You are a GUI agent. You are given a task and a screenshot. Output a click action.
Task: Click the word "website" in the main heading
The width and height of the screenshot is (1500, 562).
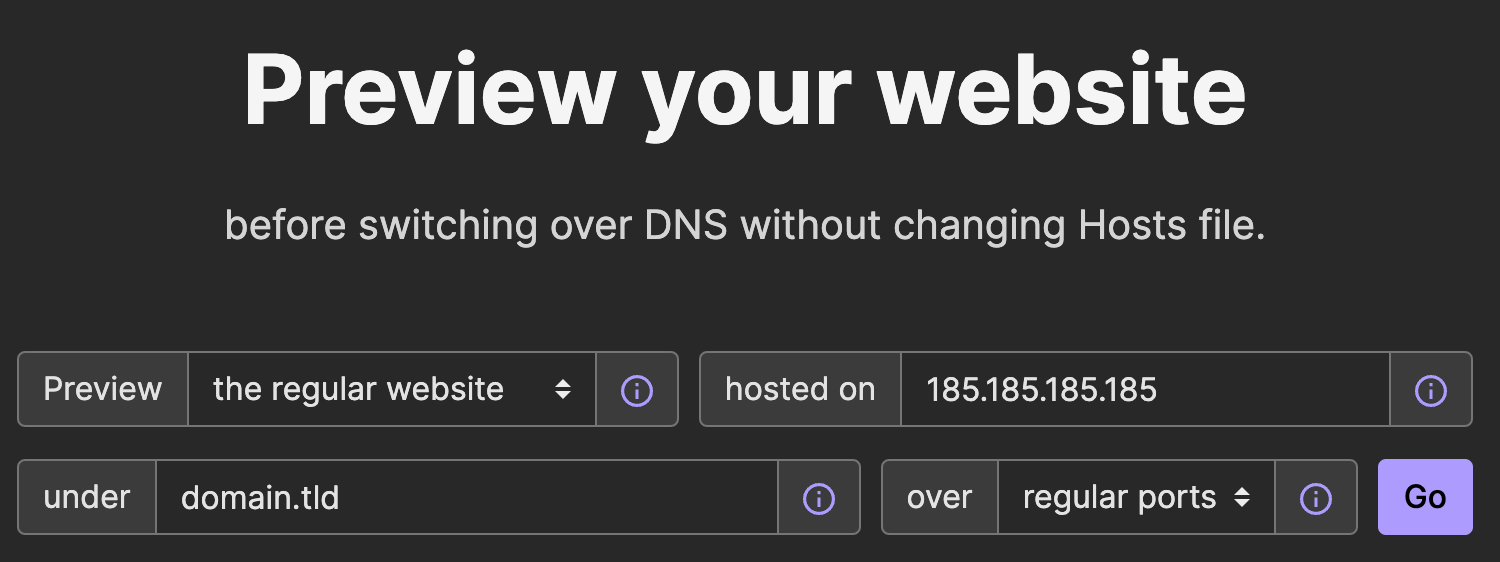point(1062,90)
